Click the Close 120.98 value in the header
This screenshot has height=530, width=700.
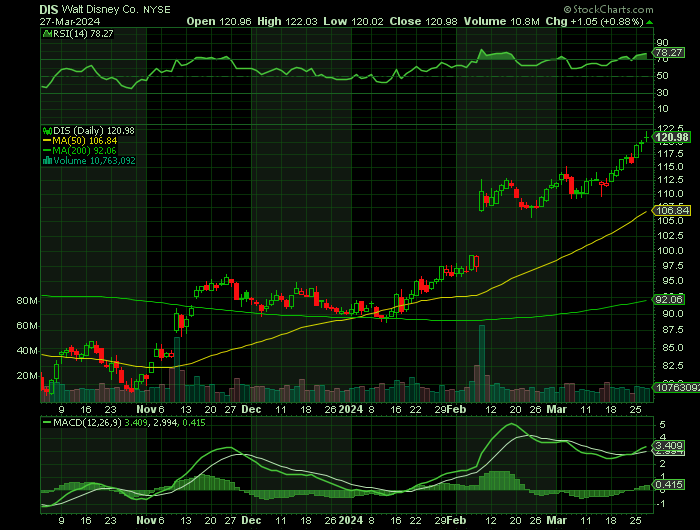click(x=423, y=21)
